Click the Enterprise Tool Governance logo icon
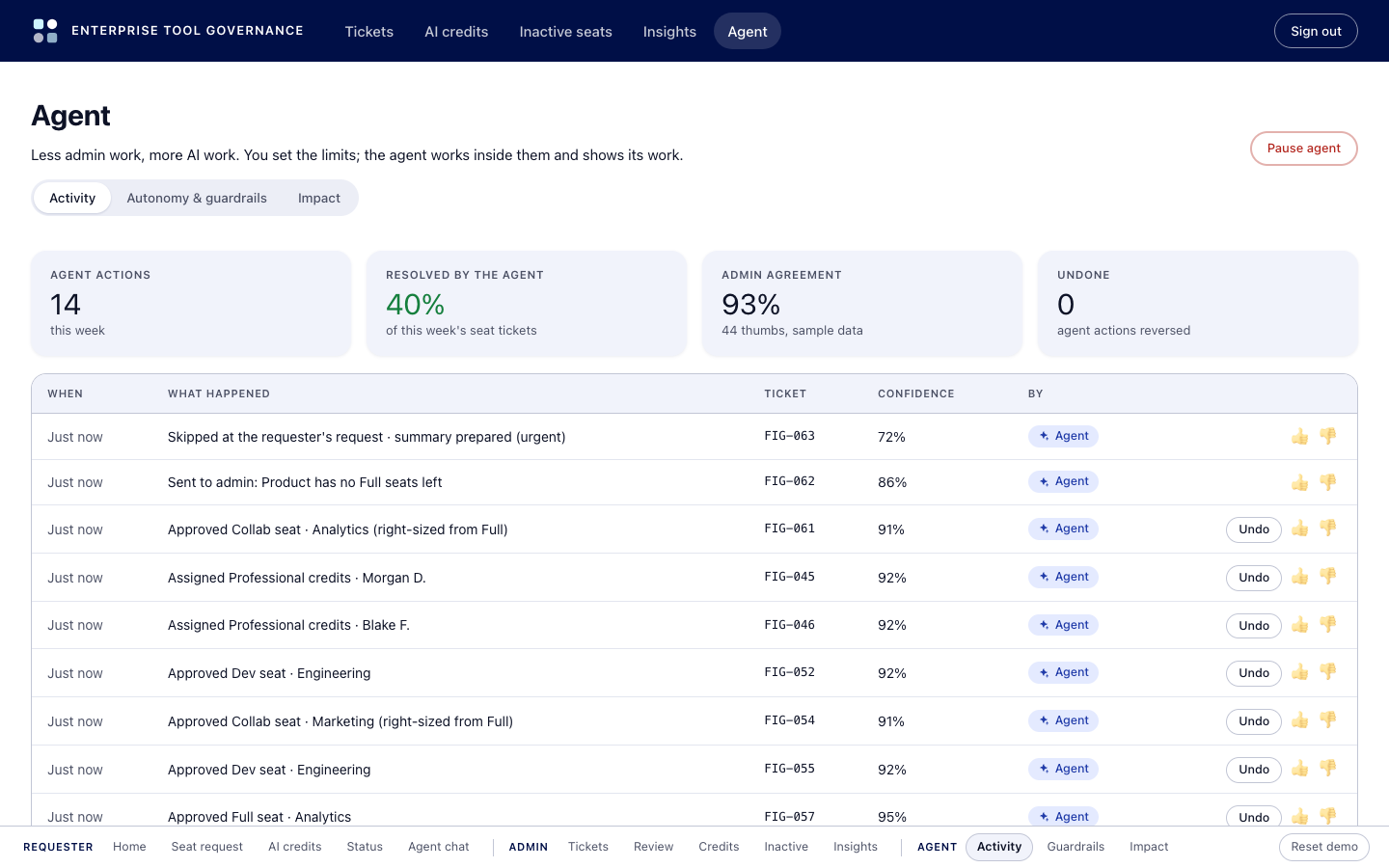The width and height of the screenshot is (1389, 868). click(45, 31)
